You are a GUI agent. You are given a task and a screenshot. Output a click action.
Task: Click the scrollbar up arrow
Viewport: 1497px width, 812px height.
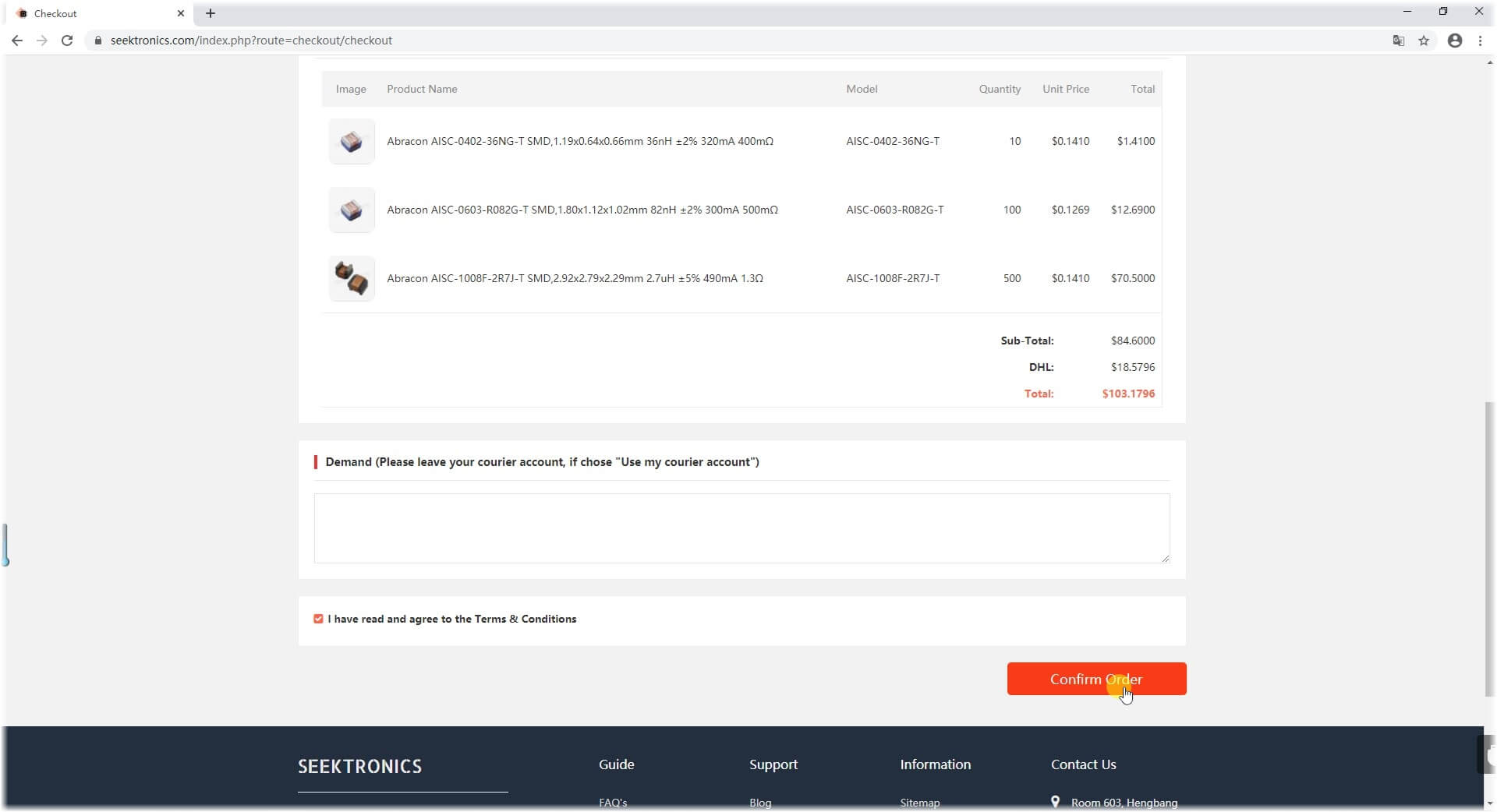[x=1490, y=62]
